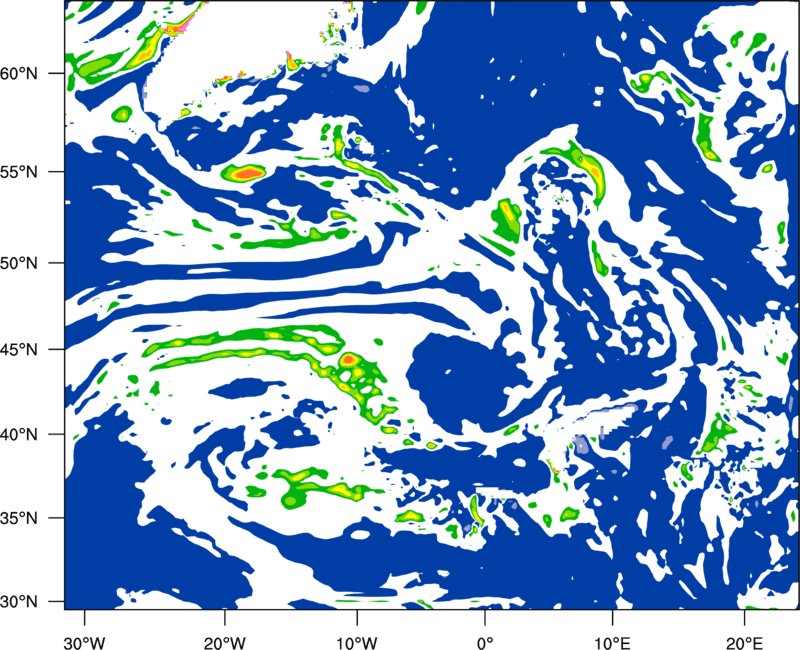Image resolution: width=800 pixels, height=650 pixels.
Task: Click the 30°W longitude label
Action: [x=84, y=643]
